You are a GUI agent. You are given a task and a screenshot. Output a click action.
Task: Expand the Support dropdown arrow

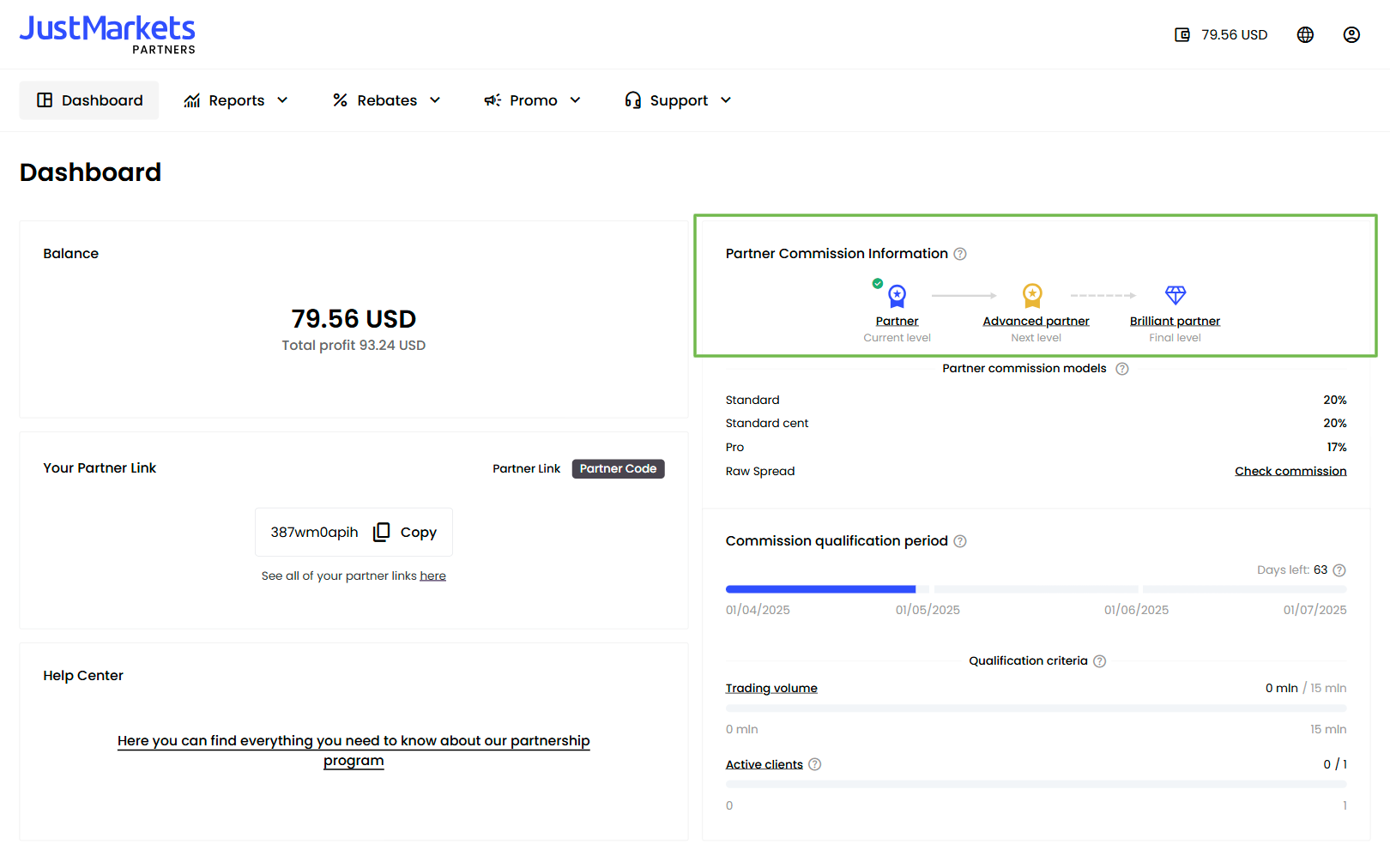tap(726, 100)
